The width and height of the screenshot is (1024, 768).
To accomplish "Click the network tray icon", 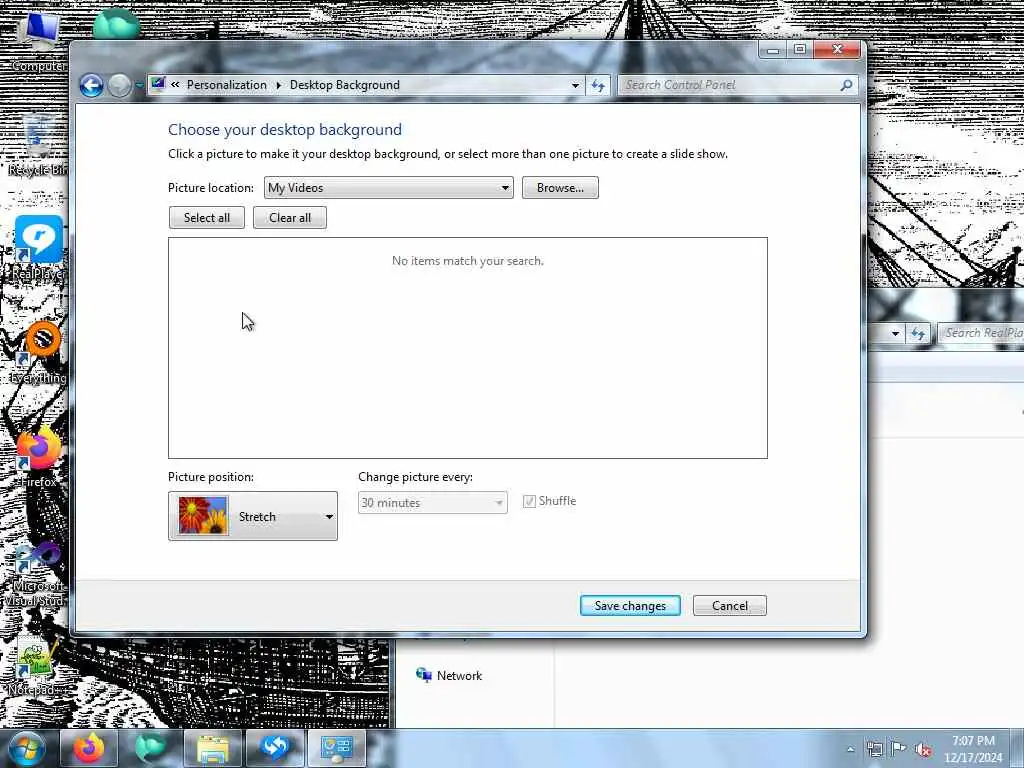I will point(874,749).
